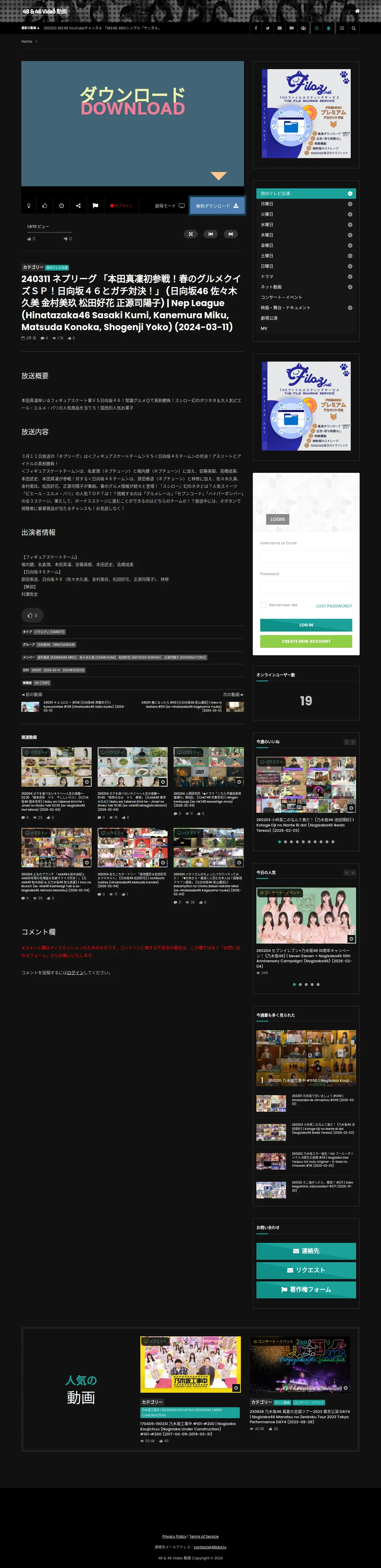Click the green clock icon in top bar
The width and height of the screenshot is (381, 1568).
coord(317,28)
